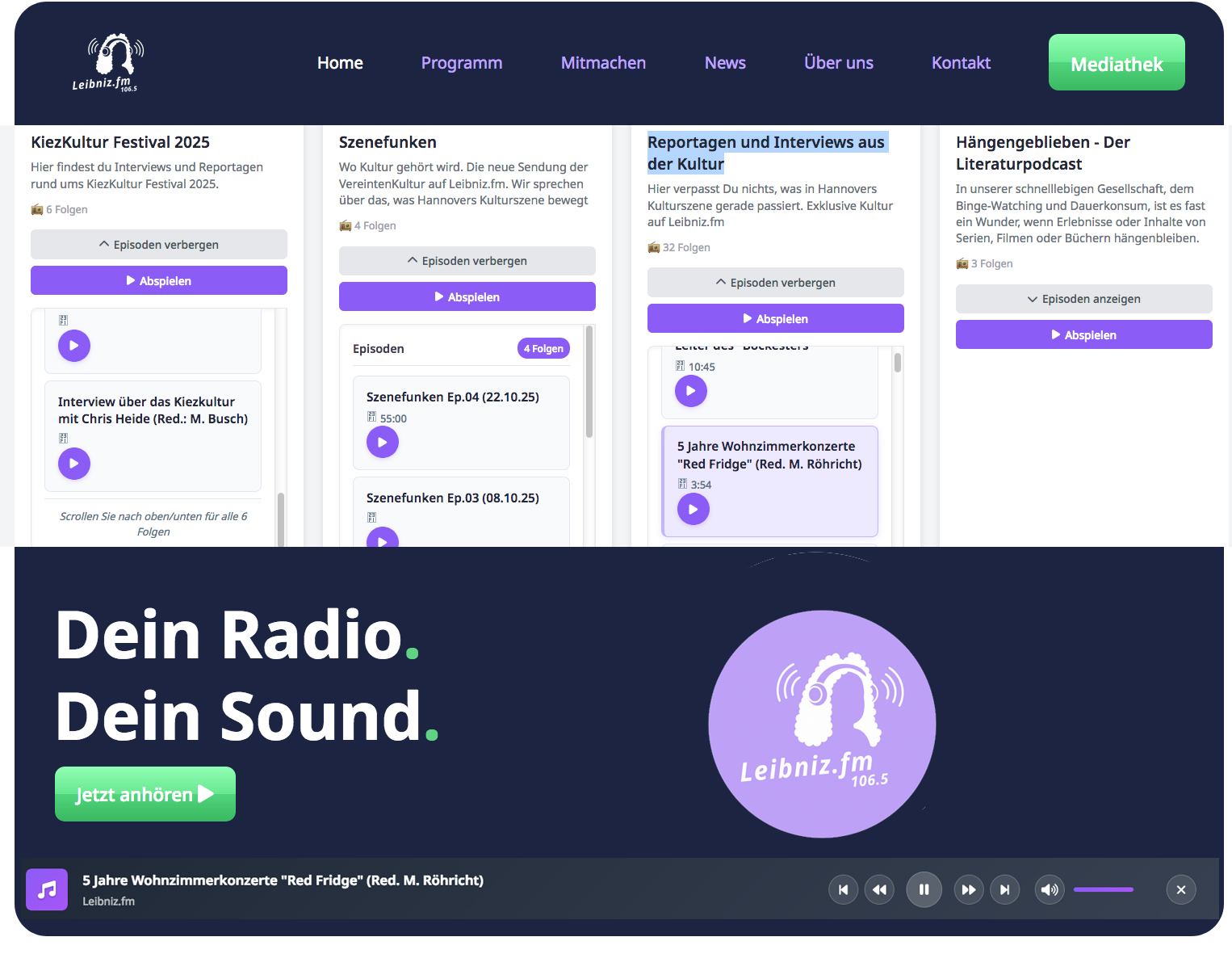1232x958 pixels.
Task: Click the fast-forward button in player
Action: 968,889
